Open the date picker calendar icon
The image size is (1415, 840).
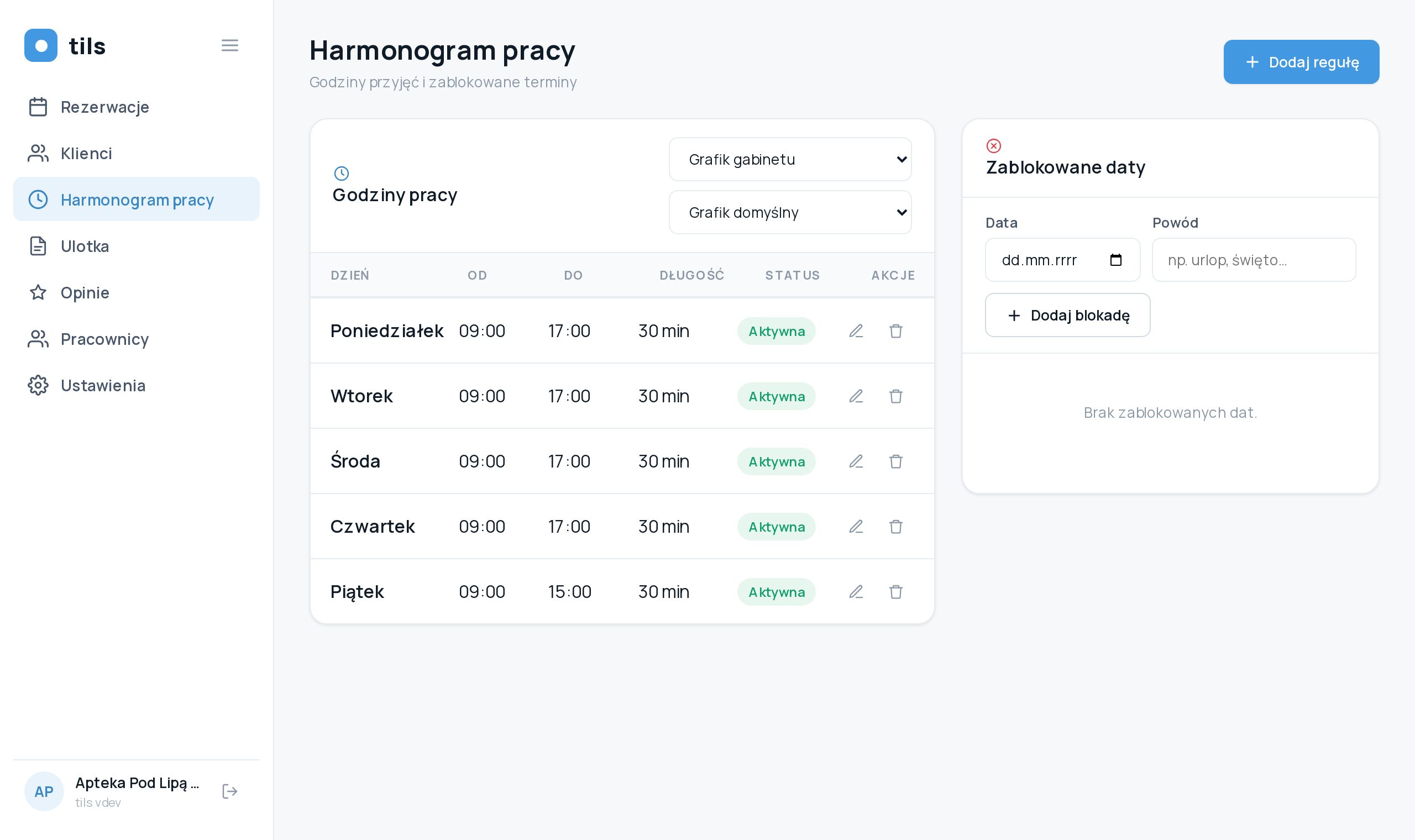[1115, 260]
